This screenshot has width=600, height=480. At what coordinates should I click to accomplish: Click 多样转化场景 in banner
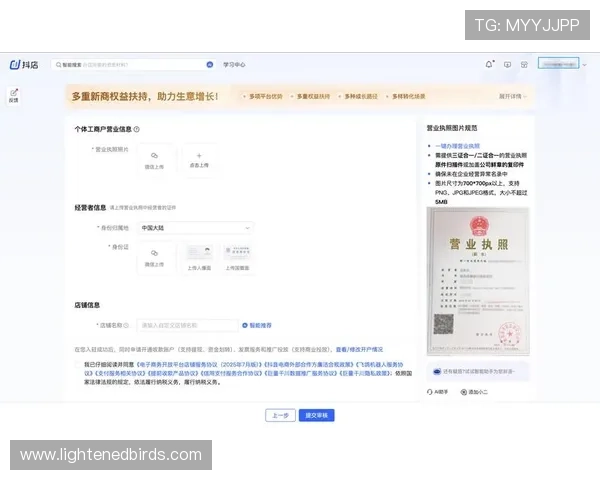[408, 96]
